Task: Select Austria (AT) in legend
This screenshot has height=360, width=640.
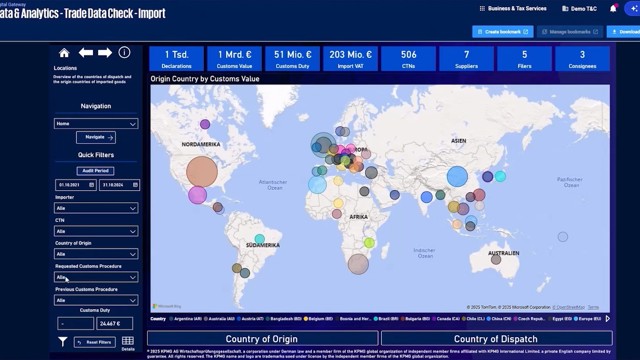Action: pyautogui.click(x=250, y=319)
